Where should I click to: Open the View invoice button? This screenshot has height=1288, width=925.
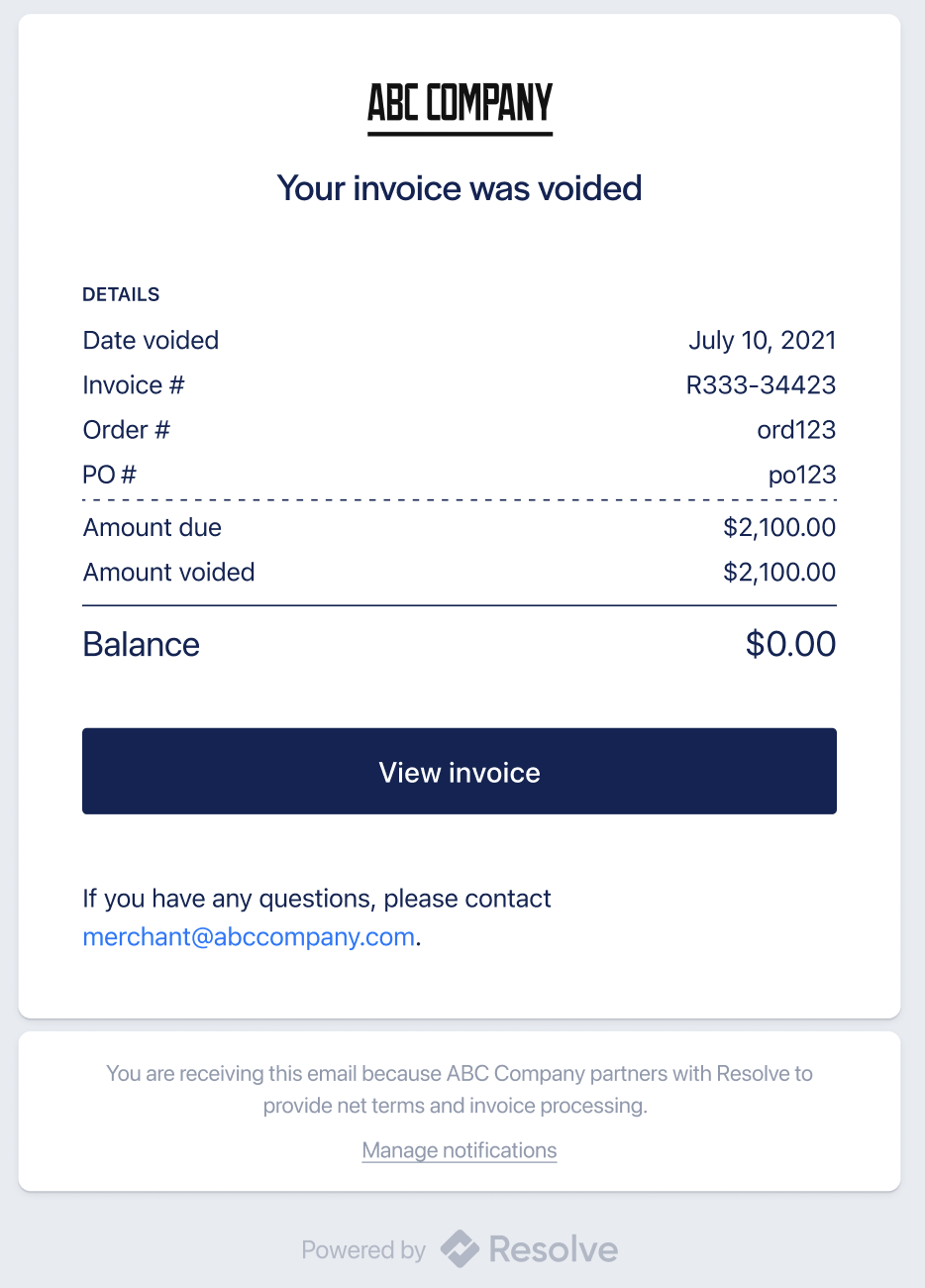(x=460, y=772)
